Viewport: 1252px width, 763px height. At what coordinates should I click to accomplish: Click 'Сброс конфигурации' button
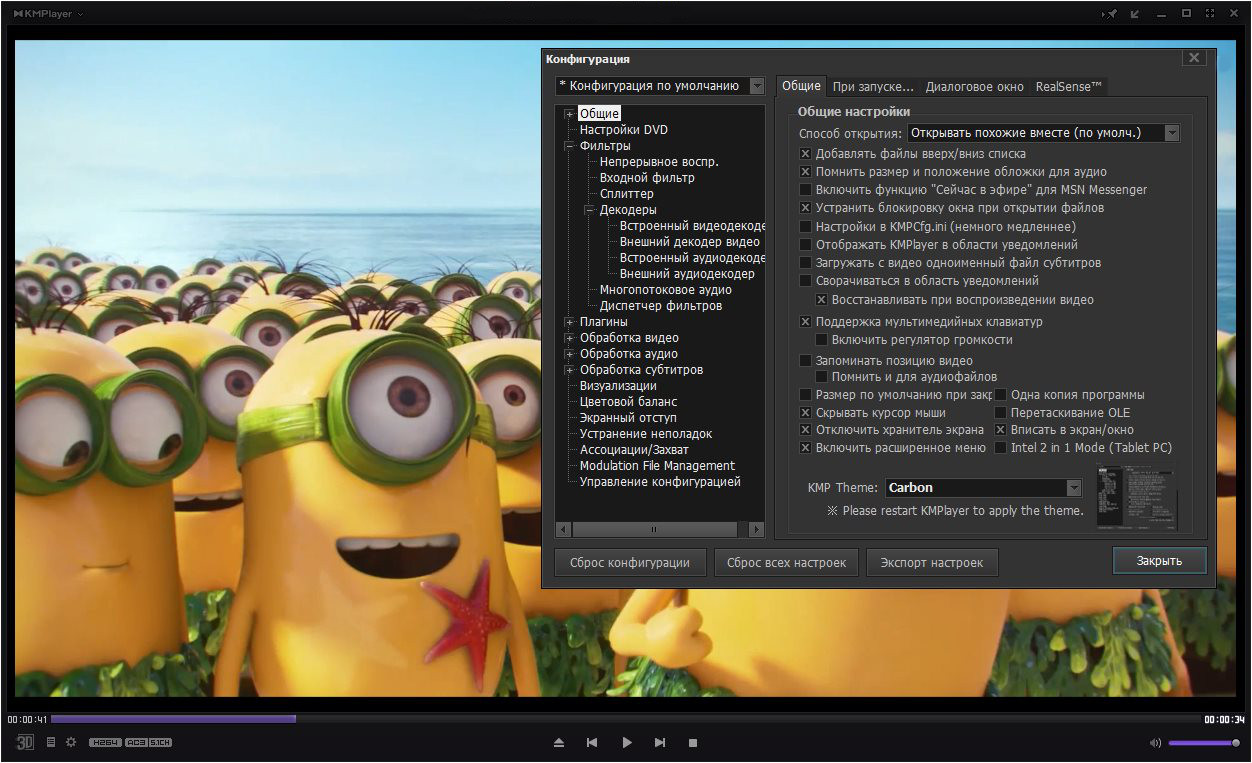click(630, 562)
